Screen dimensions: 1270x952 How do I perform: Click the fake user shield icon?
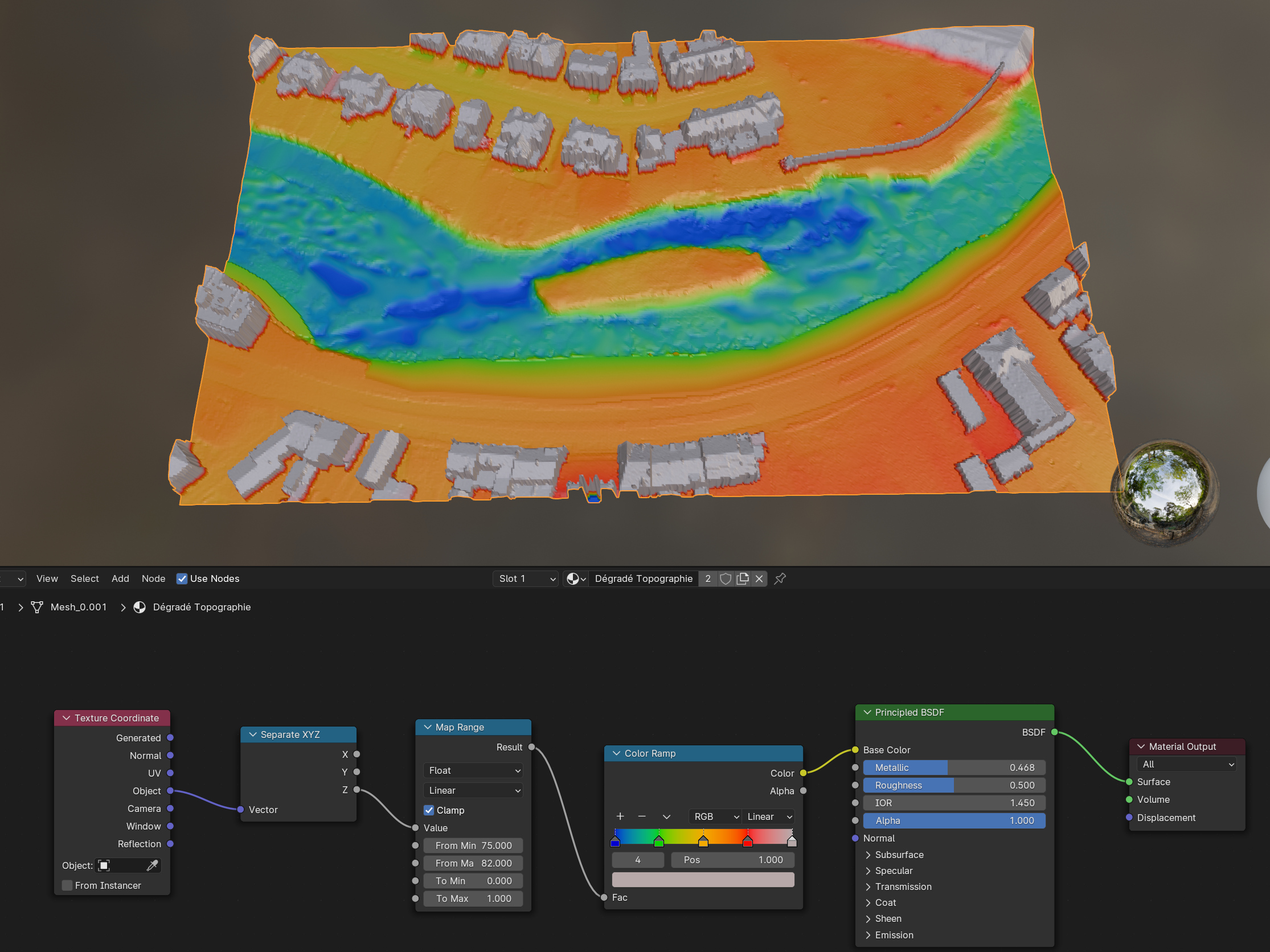point(726,578)
